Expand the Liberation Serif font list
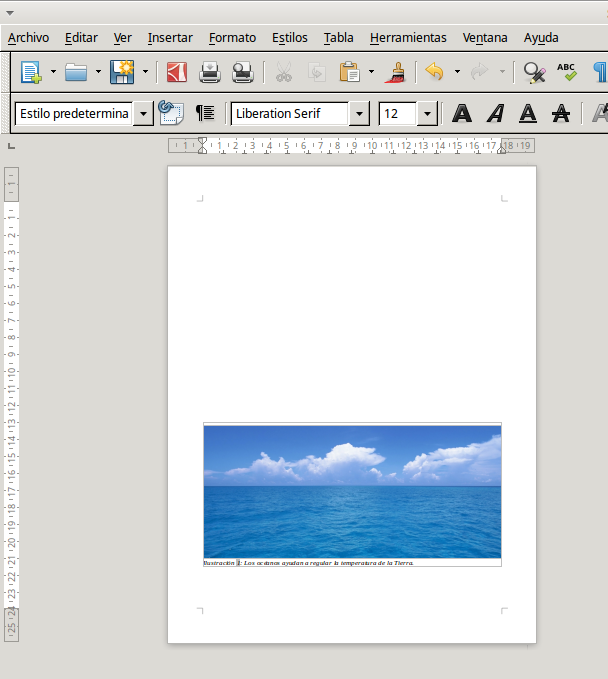 point(359,114)
